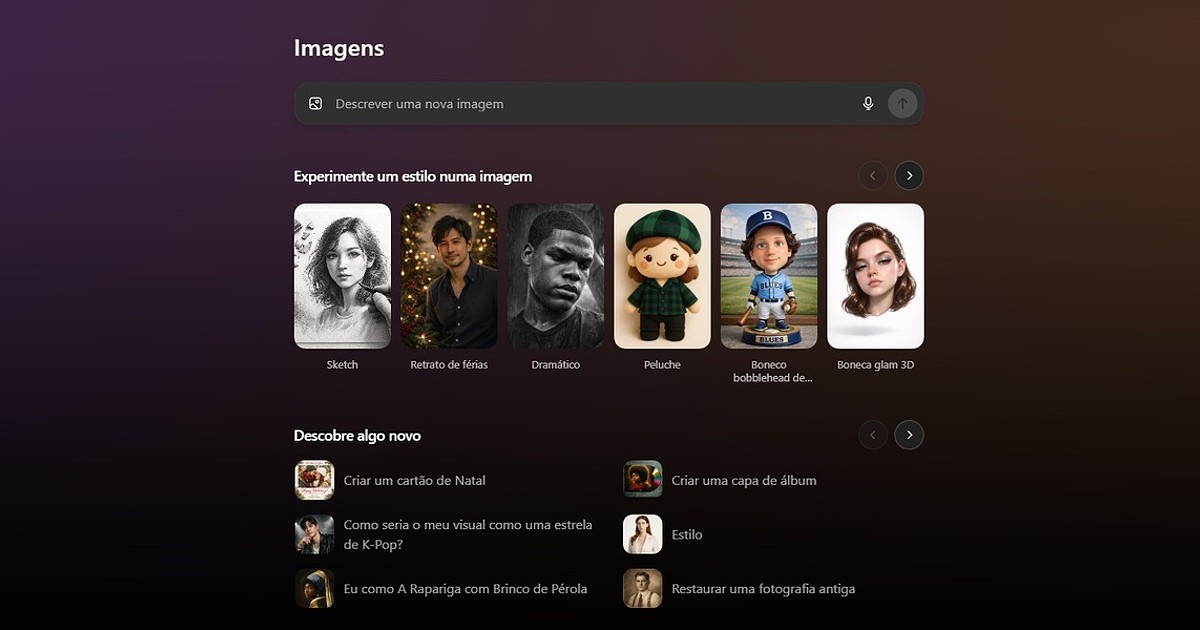Advance 'Descobre algo novo' with the right chevron
The height and width of the screenshot is (630, 1200).
(908, 435)
